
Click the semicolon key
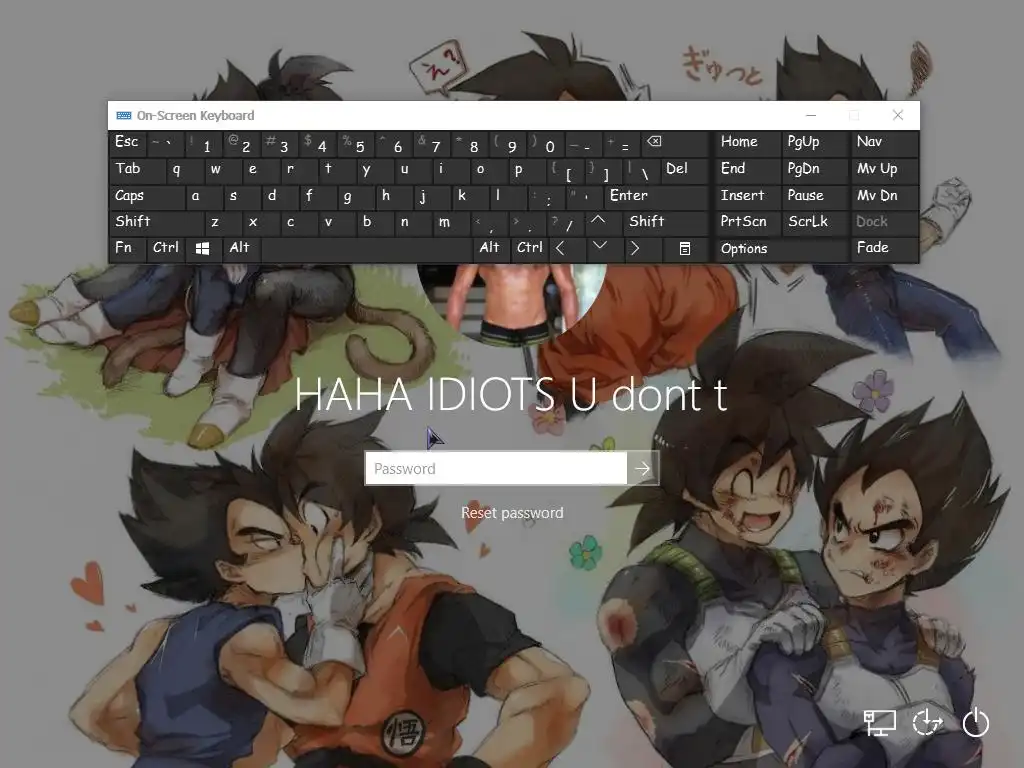coord(547,196)
